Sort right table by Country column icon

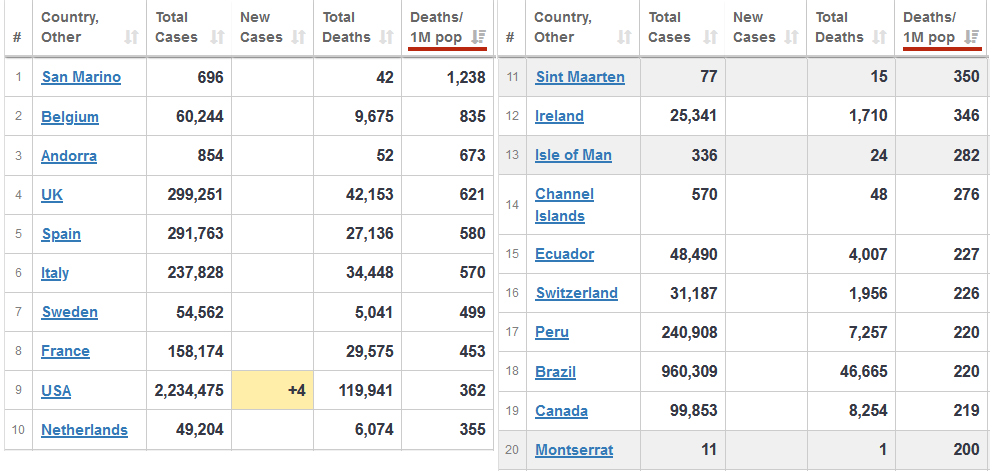click(624, 38)
